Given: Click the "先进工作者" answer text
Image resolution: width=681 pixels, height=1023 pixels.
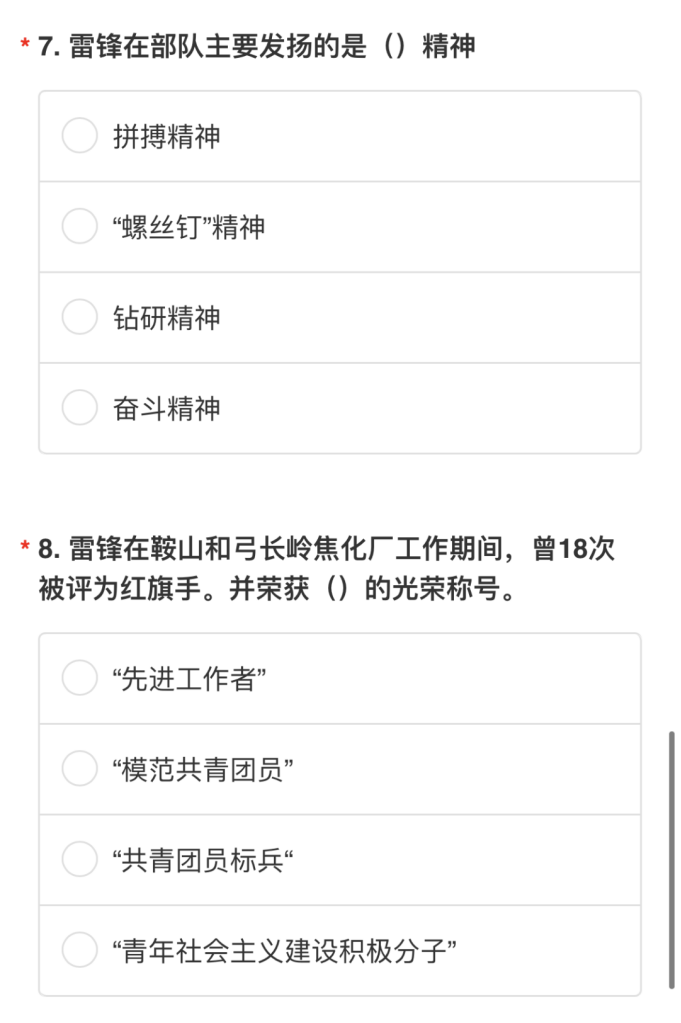Looking at the screenshot, I should (x=190, y=680).
